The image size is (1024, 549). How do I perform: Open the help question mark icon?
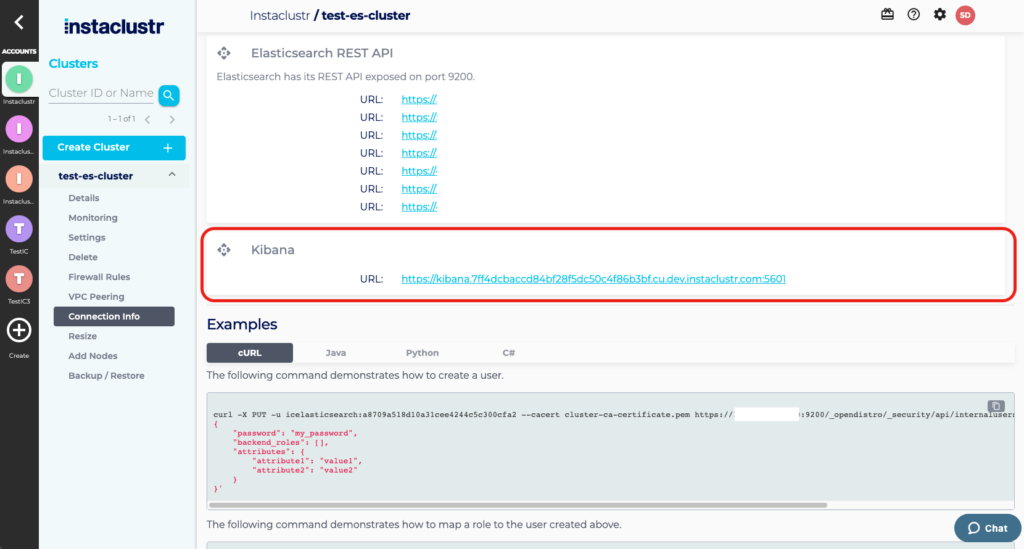913,14
